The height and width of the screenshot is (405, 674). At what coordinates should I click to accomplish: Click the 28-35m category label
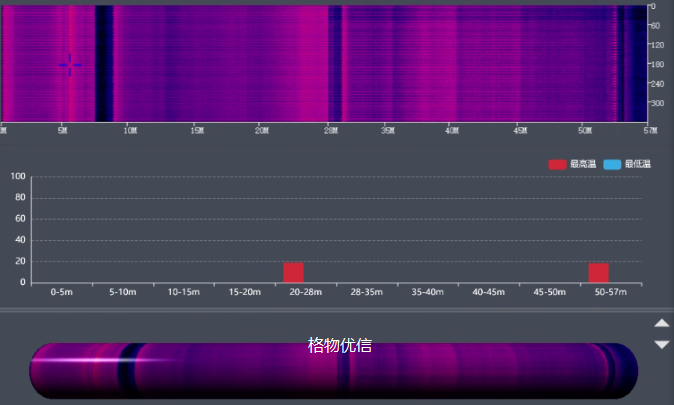[367, 292]
